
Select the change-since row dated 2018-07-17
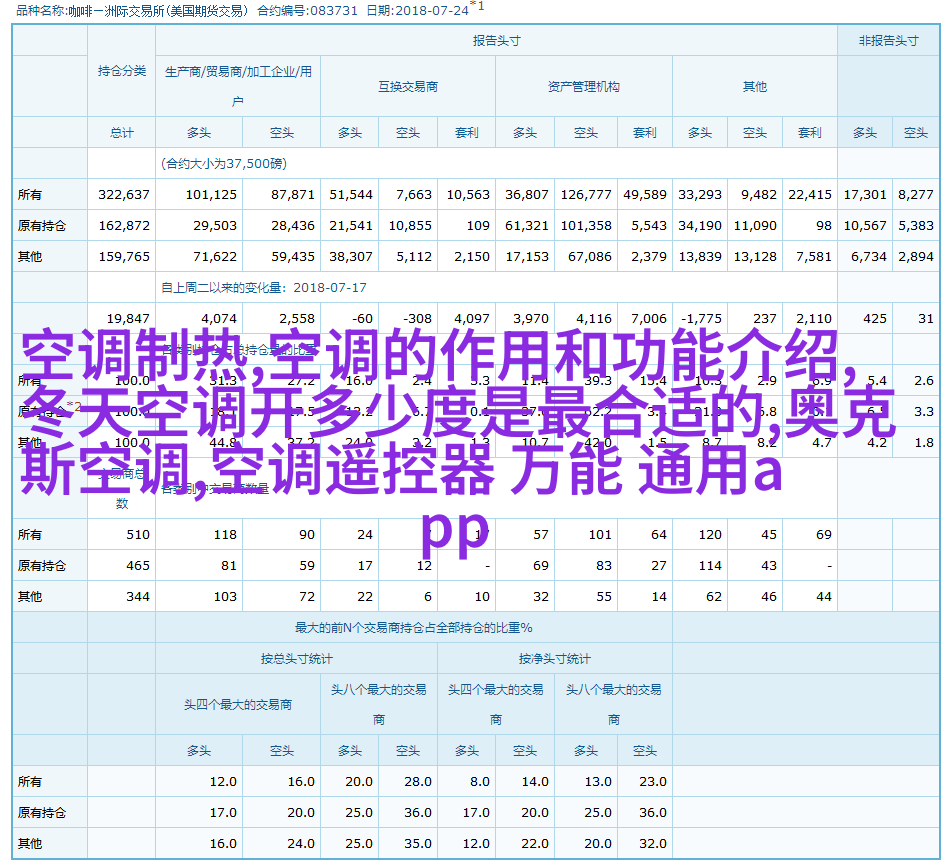pyautogui.click(x=264, y=287)
